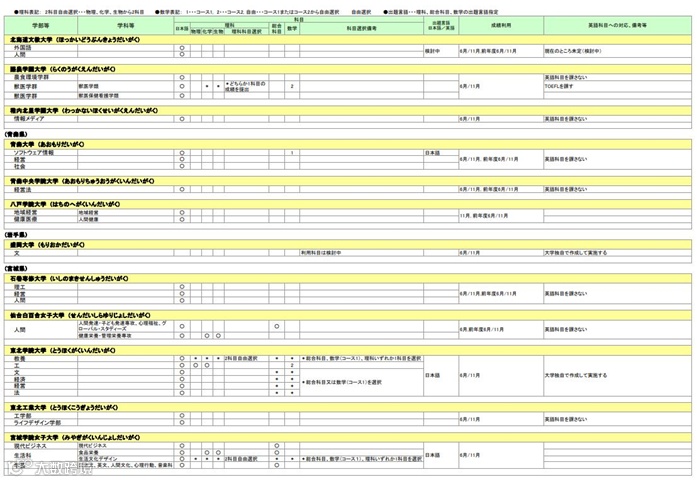Select the 仙台白百合女子大学 heading row

pyautogui.click(x=348, y=315)
